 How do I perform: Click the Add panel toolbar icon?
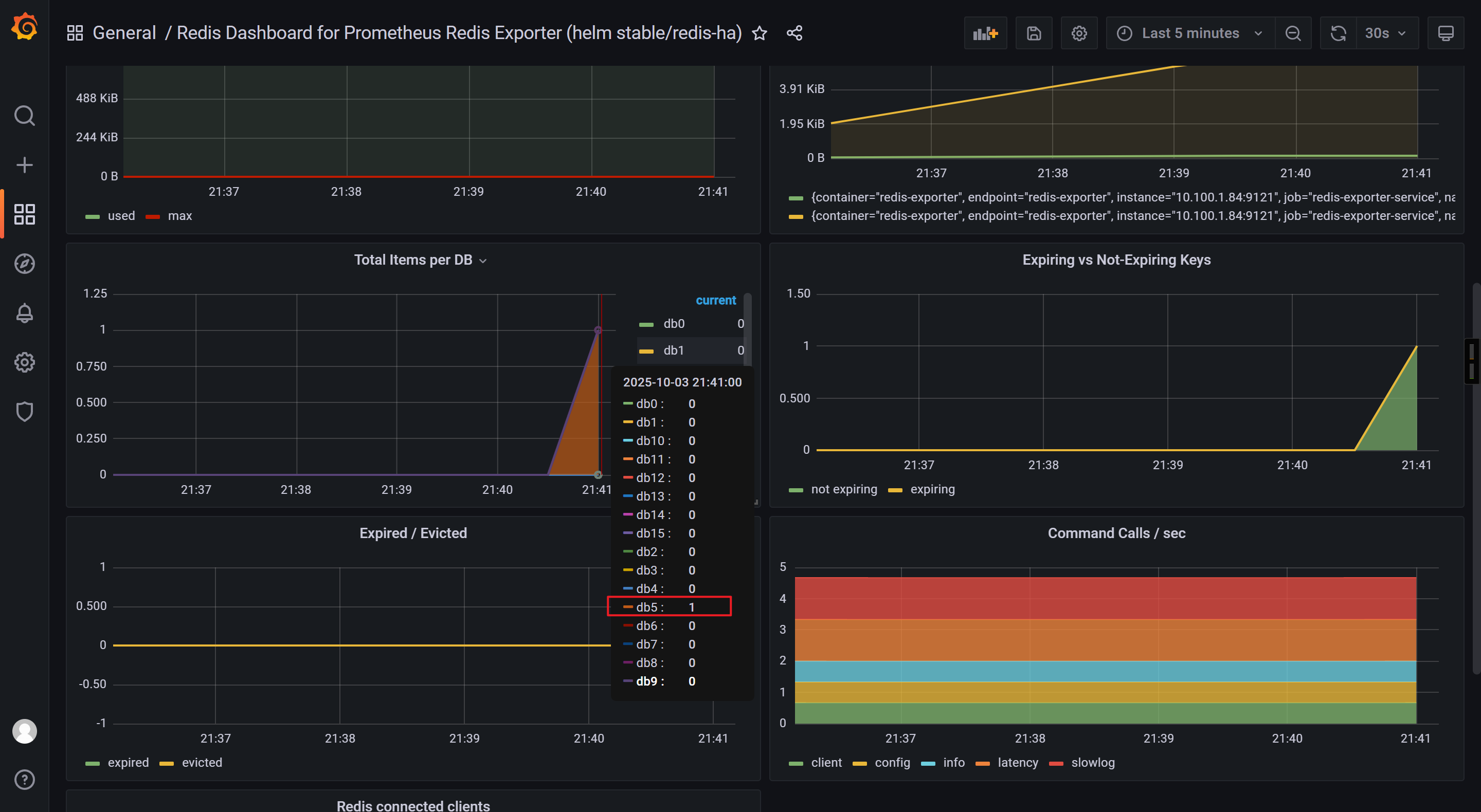[x=985, y=33]
